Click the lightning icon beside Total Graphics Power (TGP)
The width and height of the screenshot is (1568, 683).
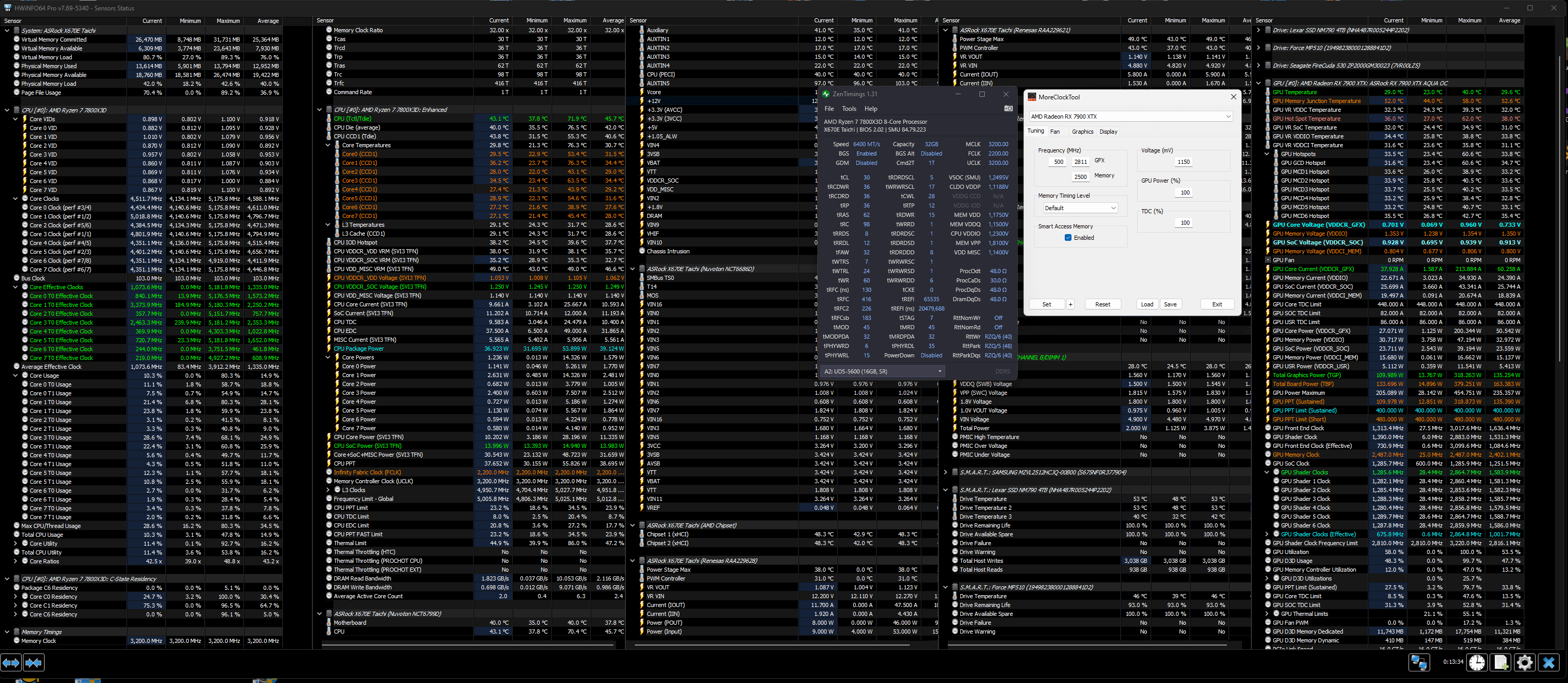[1268, 376]
